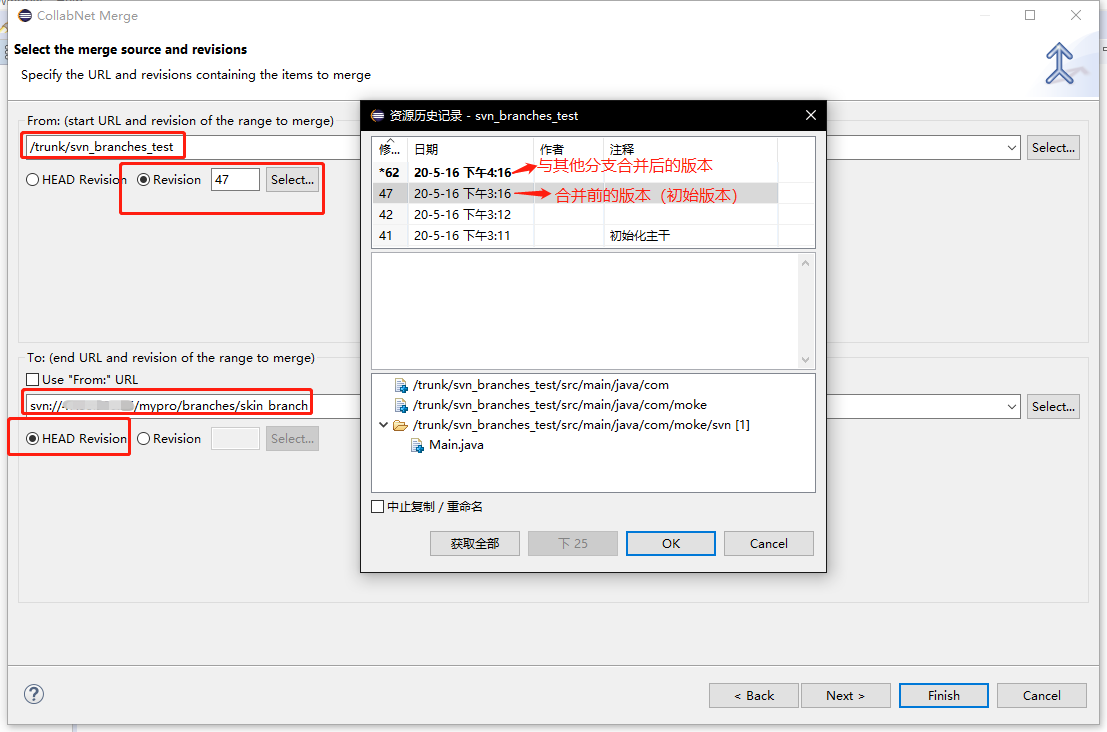Click file icon for /java/com/moke path
Screen dimensions: 1107x732
click(401, 405)
